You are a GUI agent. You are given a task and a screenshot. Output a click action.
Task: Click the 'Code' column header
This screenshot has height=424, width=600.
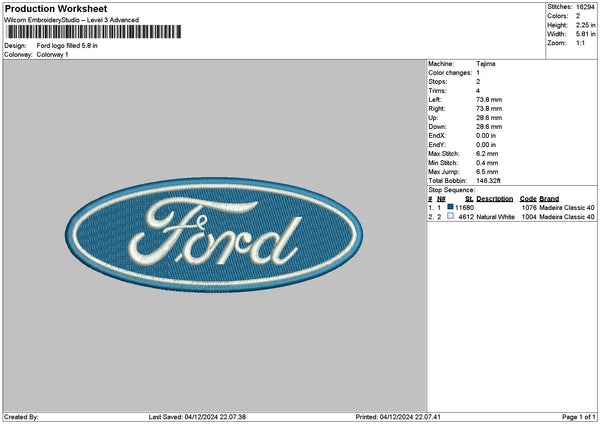pos(528,199)
